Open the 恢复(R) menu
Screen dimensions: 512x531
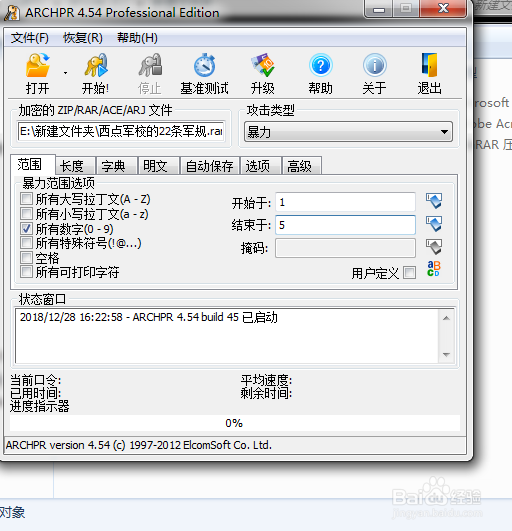click(x=83, y=38)
